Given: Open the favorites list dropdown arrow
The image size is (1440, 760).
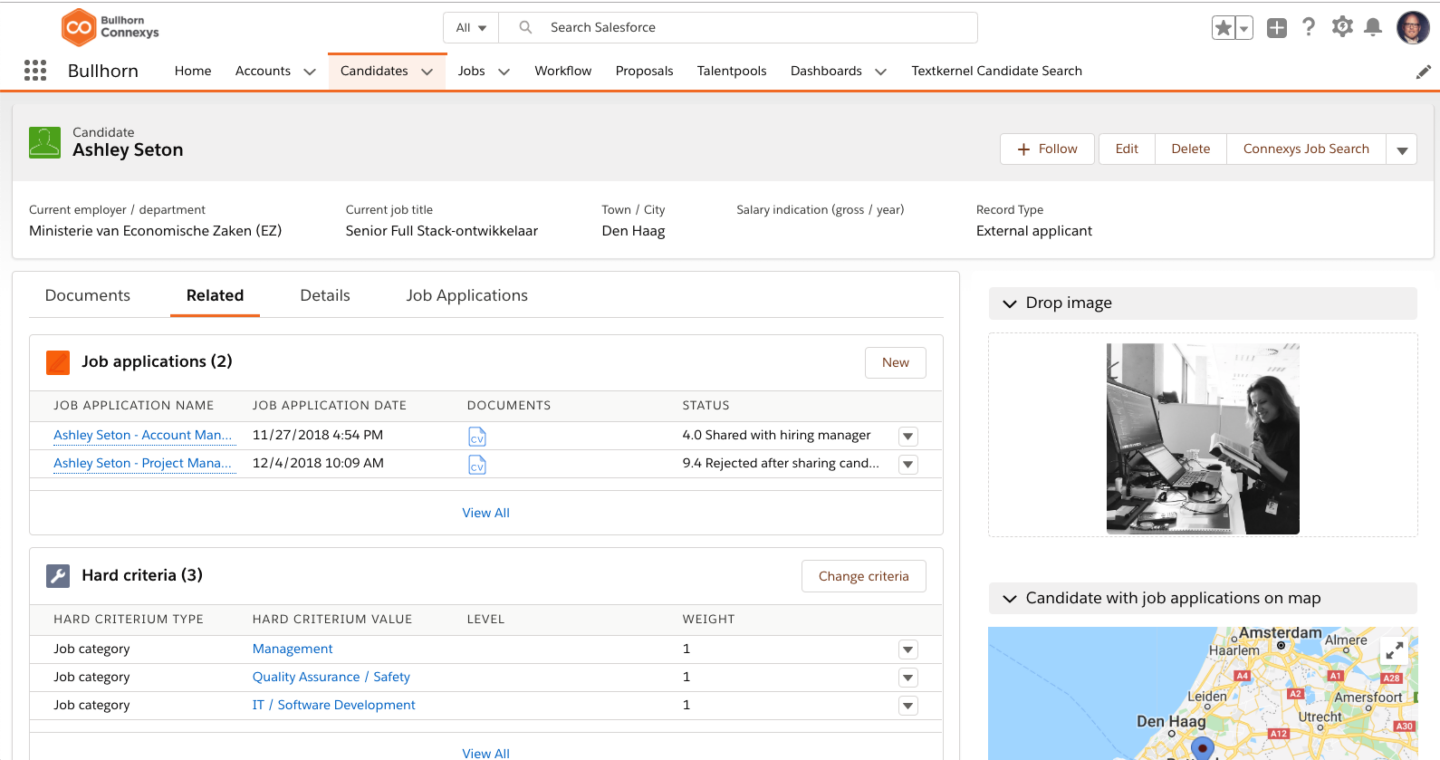Looking at the screenshot, I should (x=1244, y=28).
